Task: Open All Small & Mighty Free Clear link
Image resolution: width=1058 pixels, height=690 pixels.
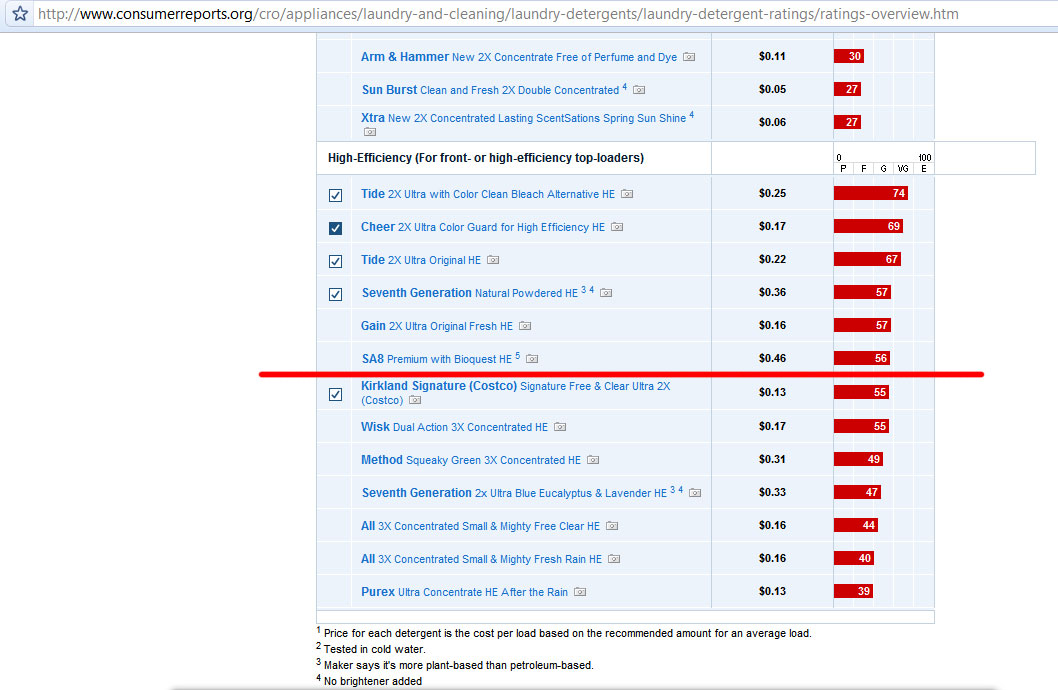Action: [480, 526]
